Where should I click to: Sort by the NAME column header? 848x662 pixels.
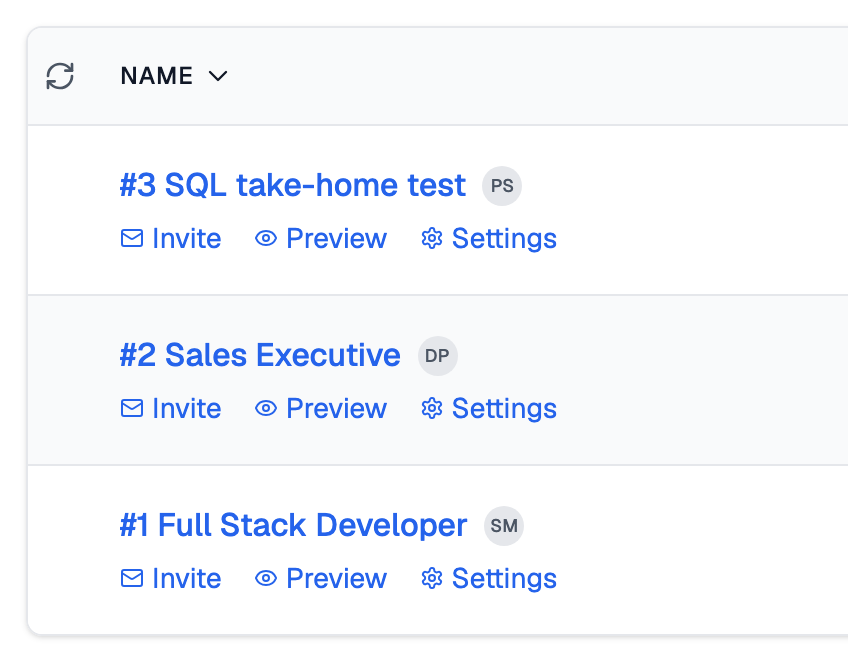click(157, 76)
